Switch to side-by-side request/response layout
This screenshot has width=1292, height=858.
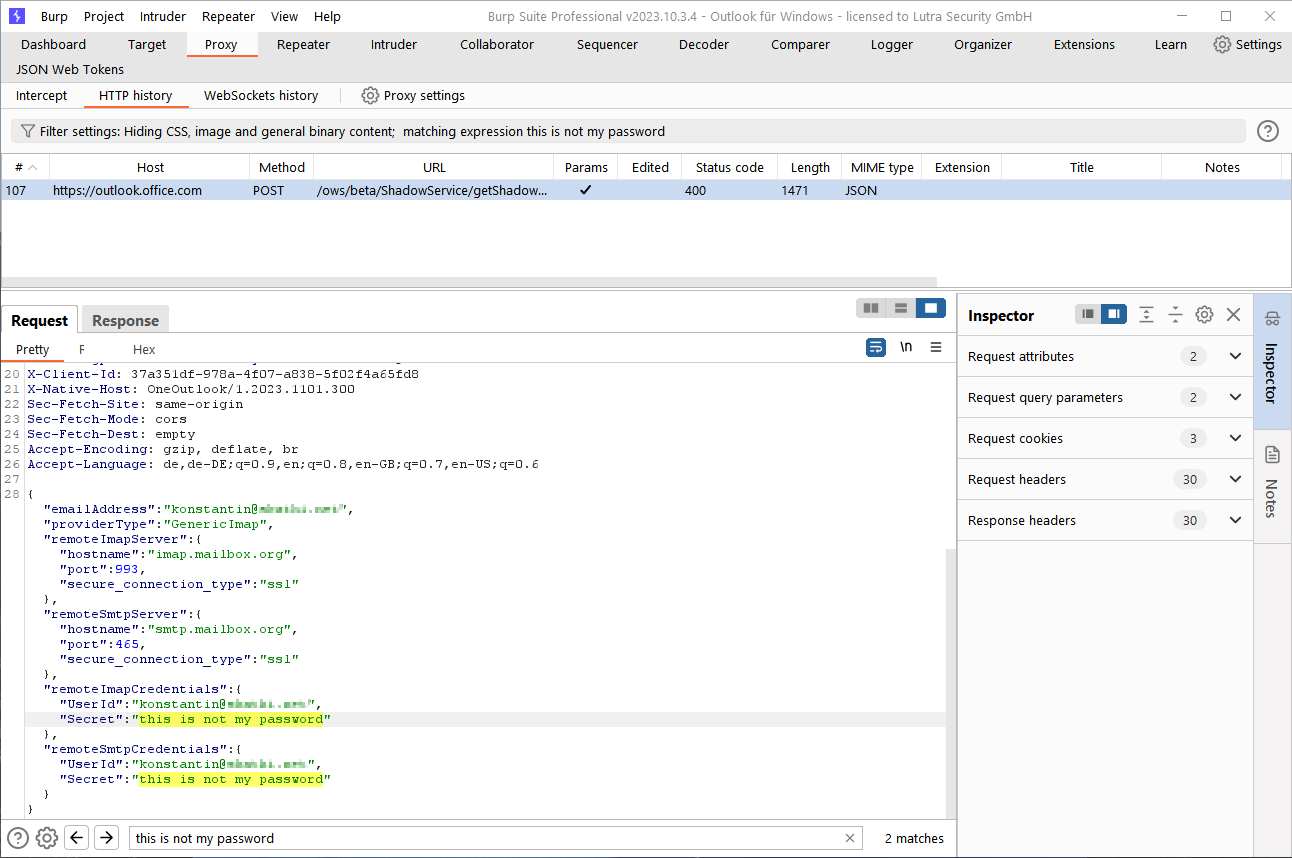tap(871, 308)
